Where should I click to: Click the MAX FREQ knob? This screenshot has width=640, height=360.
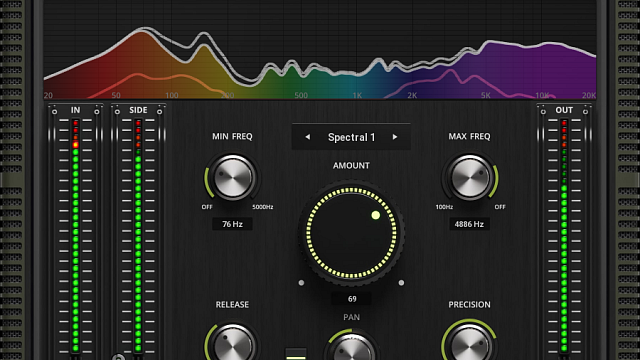click(x=470, y=178)
